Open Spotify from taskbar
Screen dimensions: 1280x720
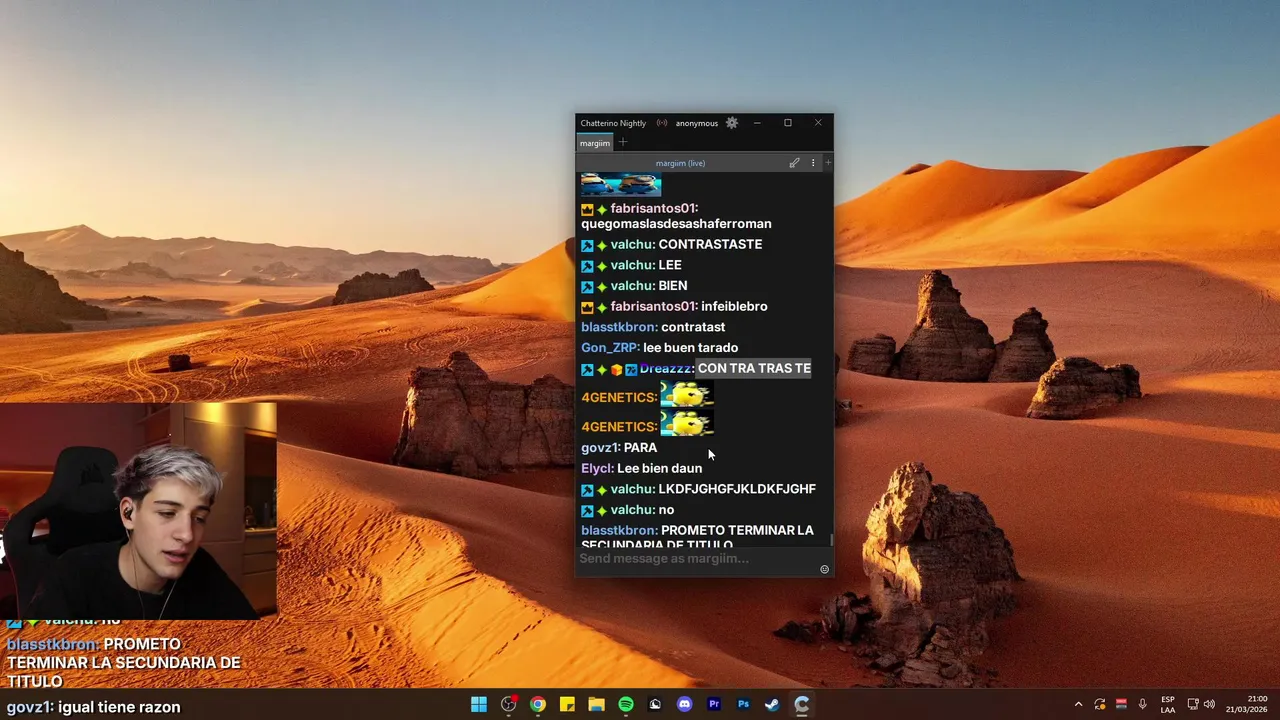point(626,704)
